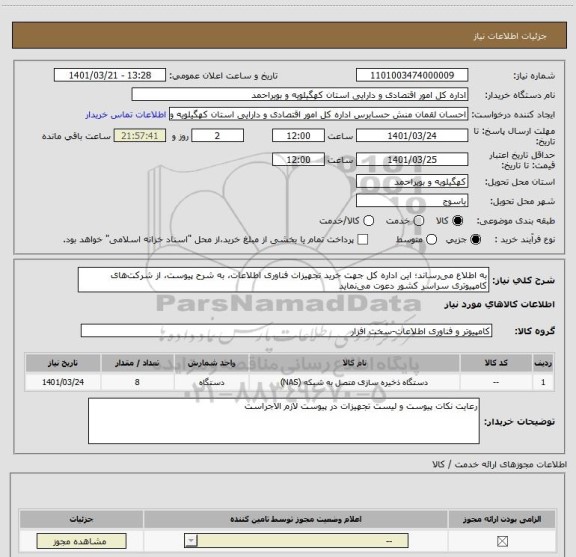Image resolution: width=576 pixels, height=557 pixels.
Task: Click the NAS storage device item name cell
Action: tap(354, 382)
